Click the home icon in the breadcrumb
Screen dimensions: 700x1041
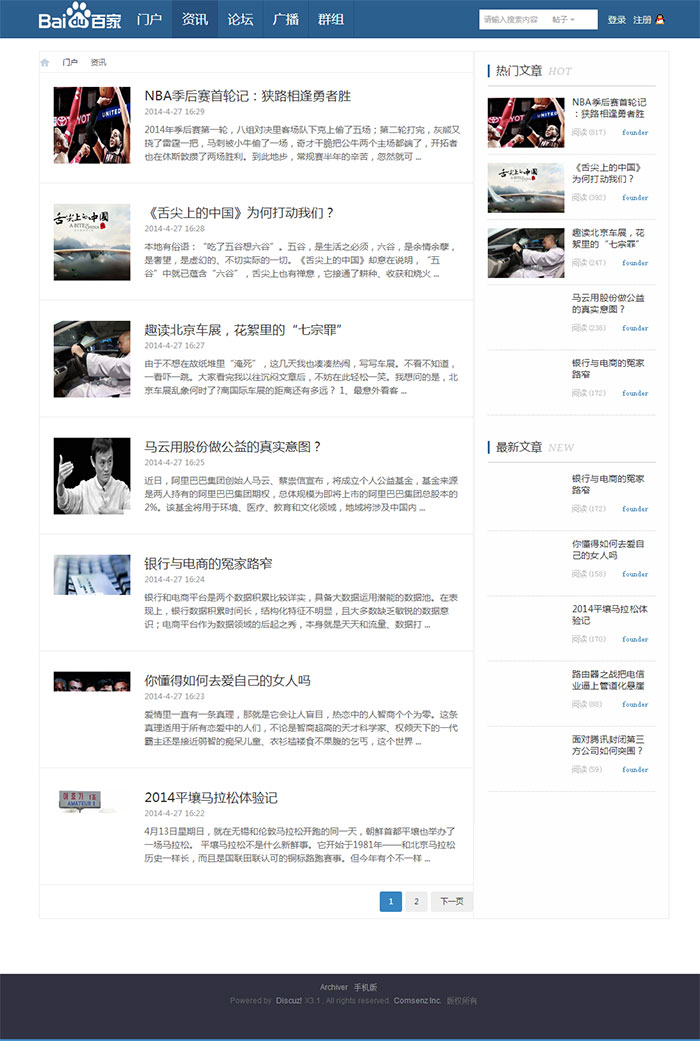45,62
